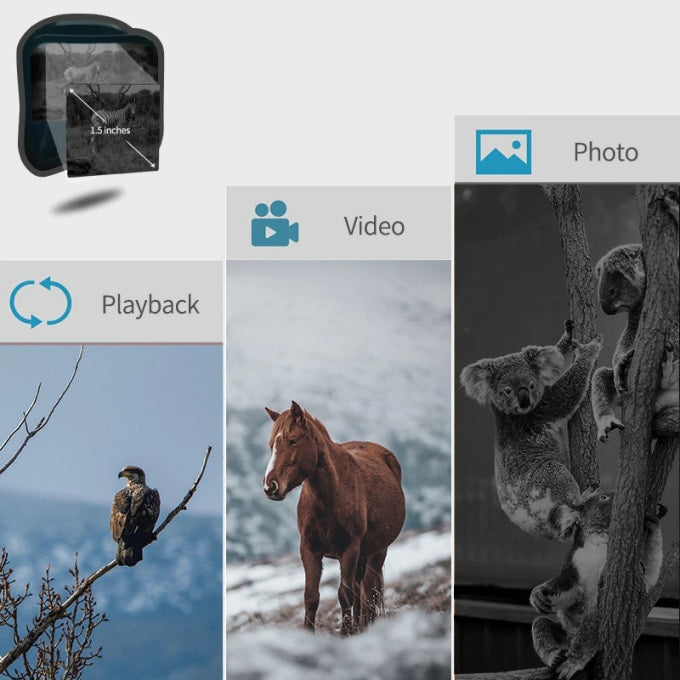Click the Playback circular arrows icon
Viewport: 680px width, 680px height.
click(40, 303)
